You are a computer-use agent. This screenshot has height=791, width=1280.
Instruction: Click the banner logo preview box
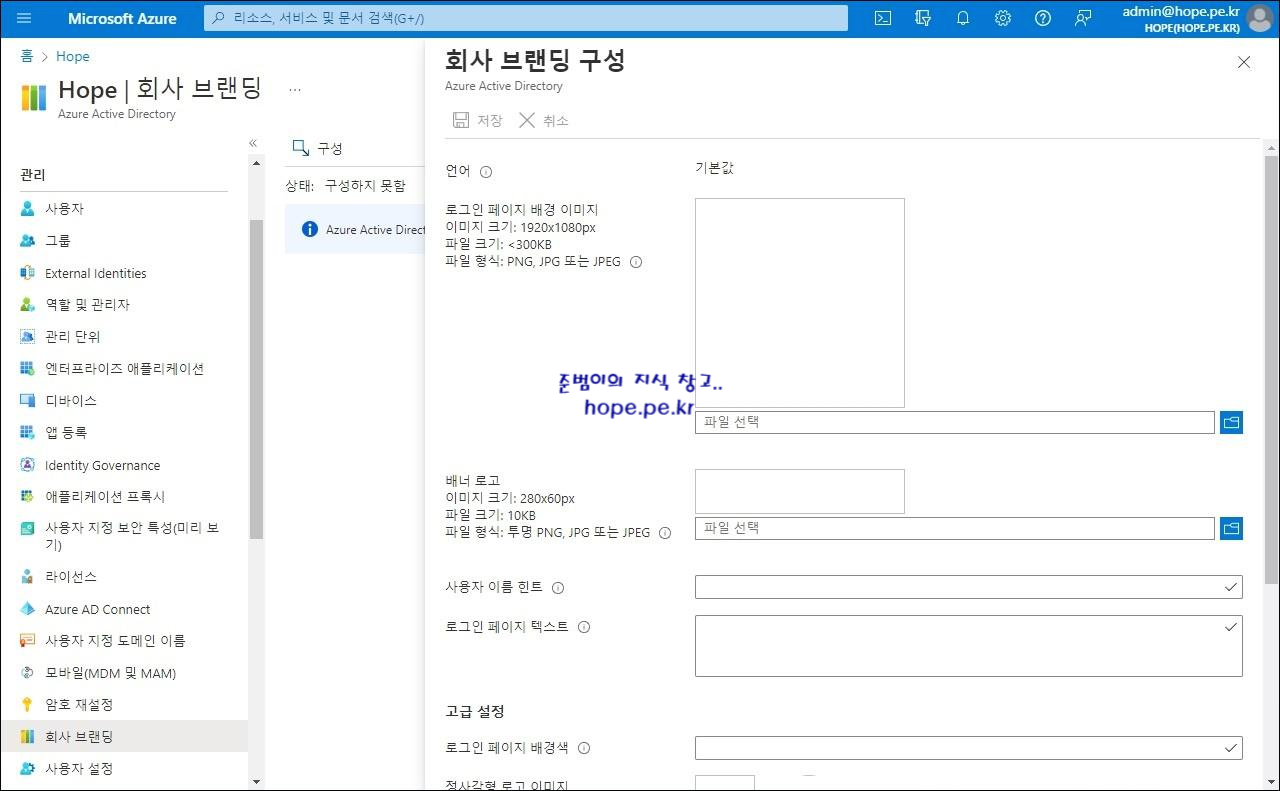pos(800,491)
